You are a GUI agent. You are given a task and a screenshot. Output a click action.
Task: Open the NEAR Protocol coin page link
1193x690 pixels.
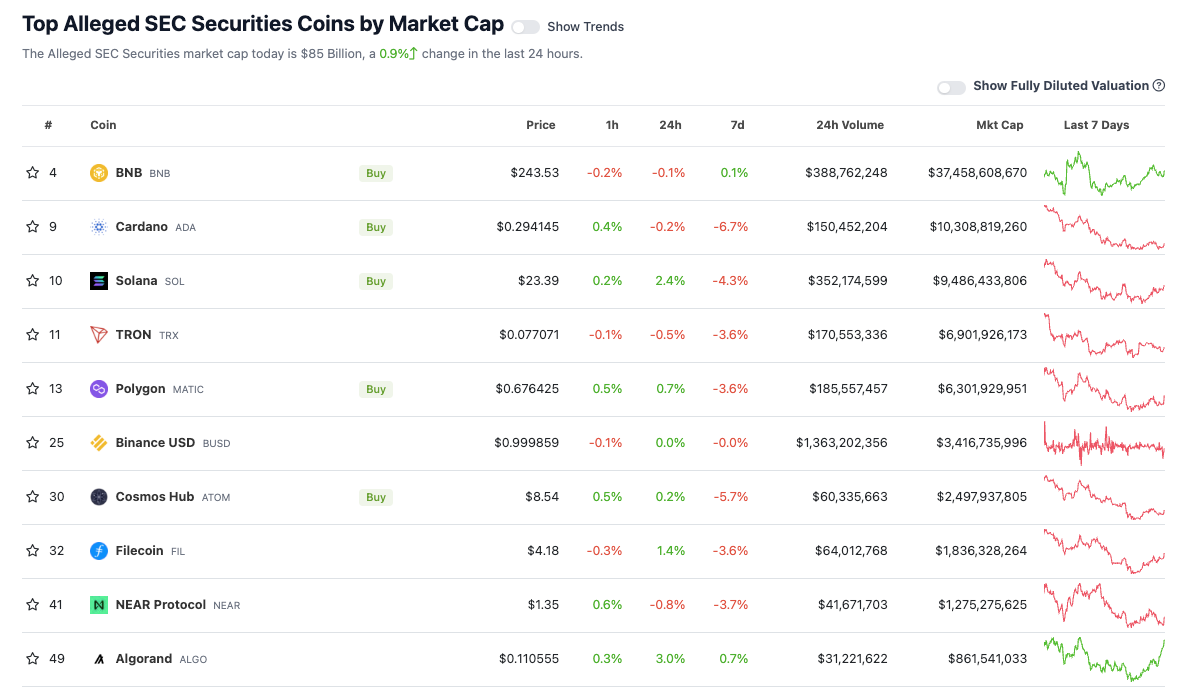161,605
